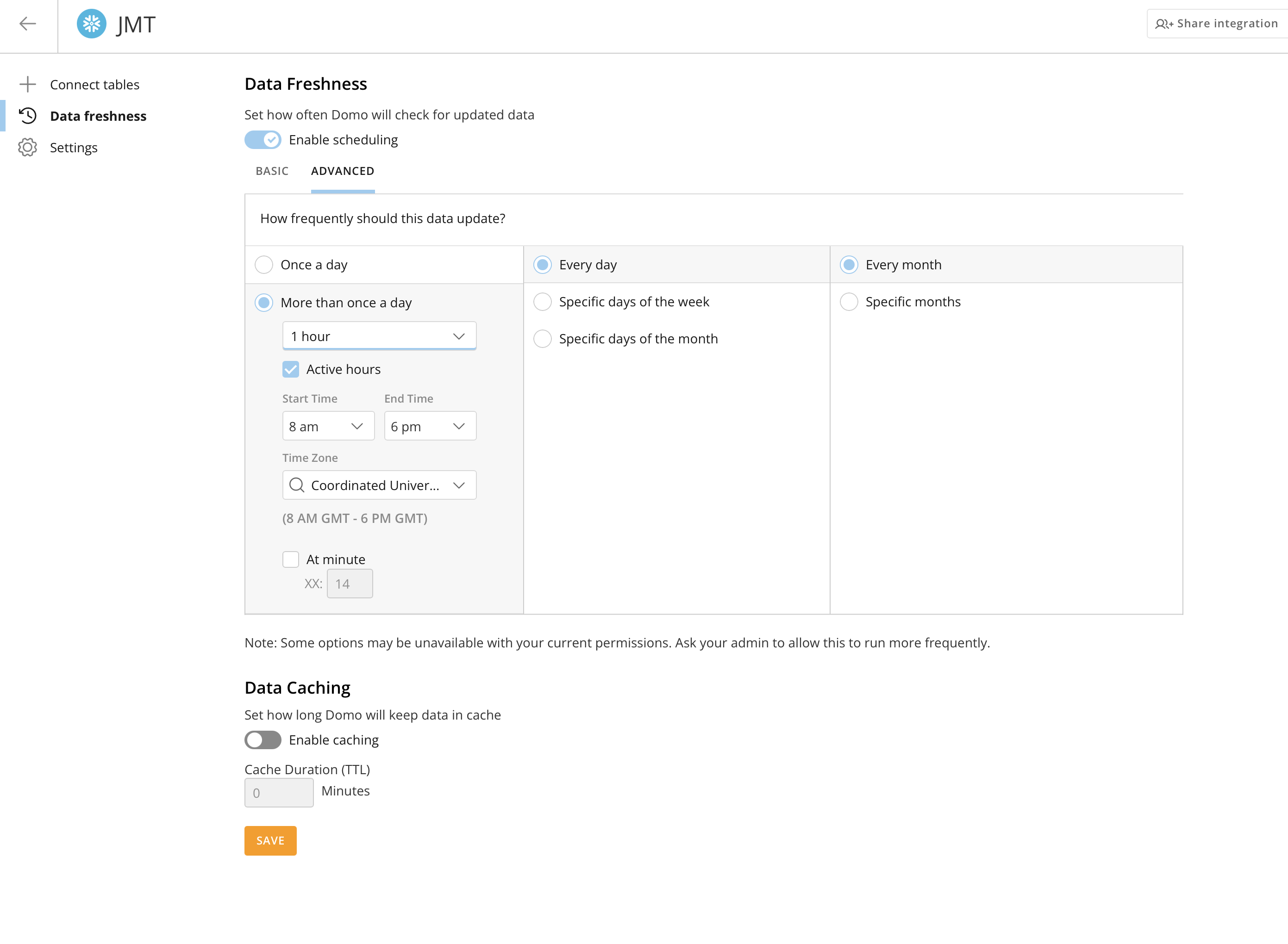Select the Once a day radio button
The image size is (1288, 944).
point(263,265)
